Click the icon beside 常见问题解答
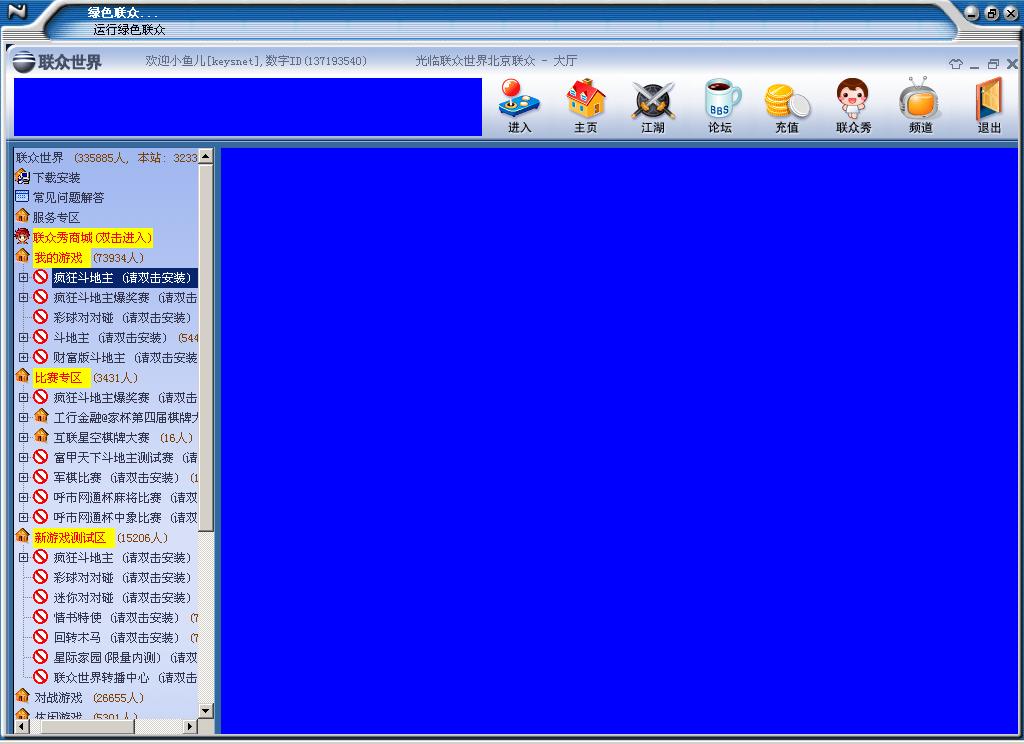The height and width of the screenshot is (744, 1024). (x=22, y=197)
